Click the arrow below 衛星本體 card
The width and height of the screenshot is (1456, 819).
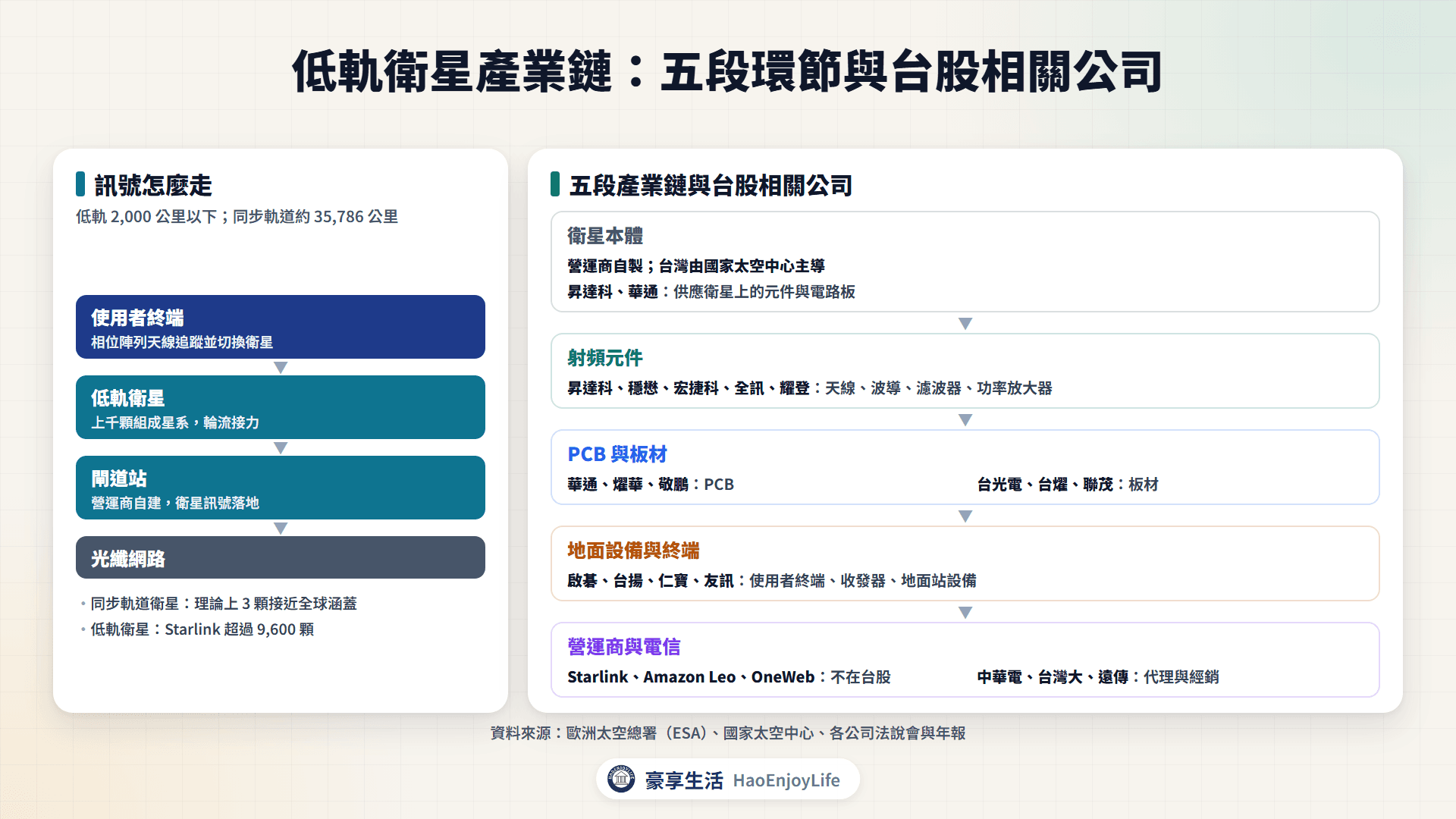point(965,324)
